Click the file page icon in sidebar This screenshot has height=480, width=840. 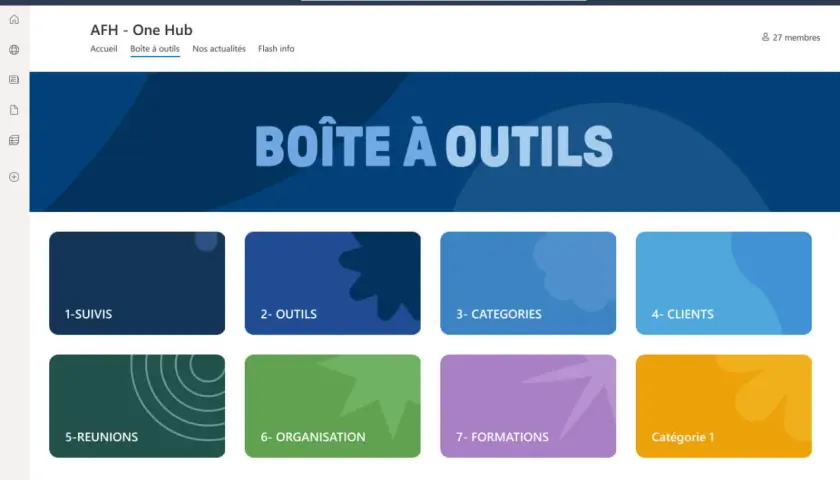14,110
